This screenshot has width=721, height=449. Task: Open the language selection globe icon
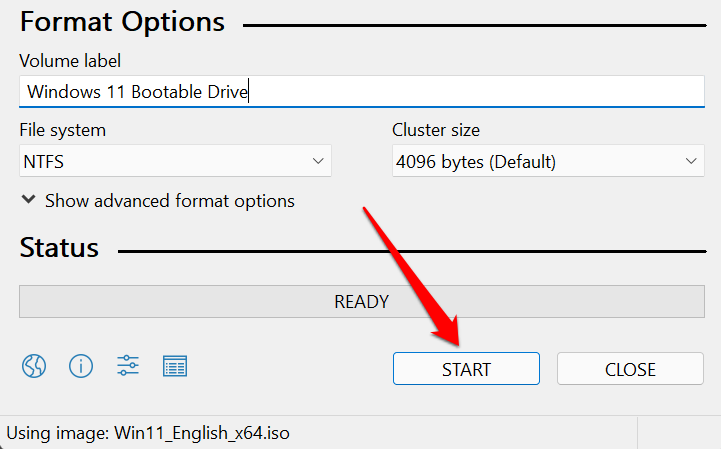34,366
